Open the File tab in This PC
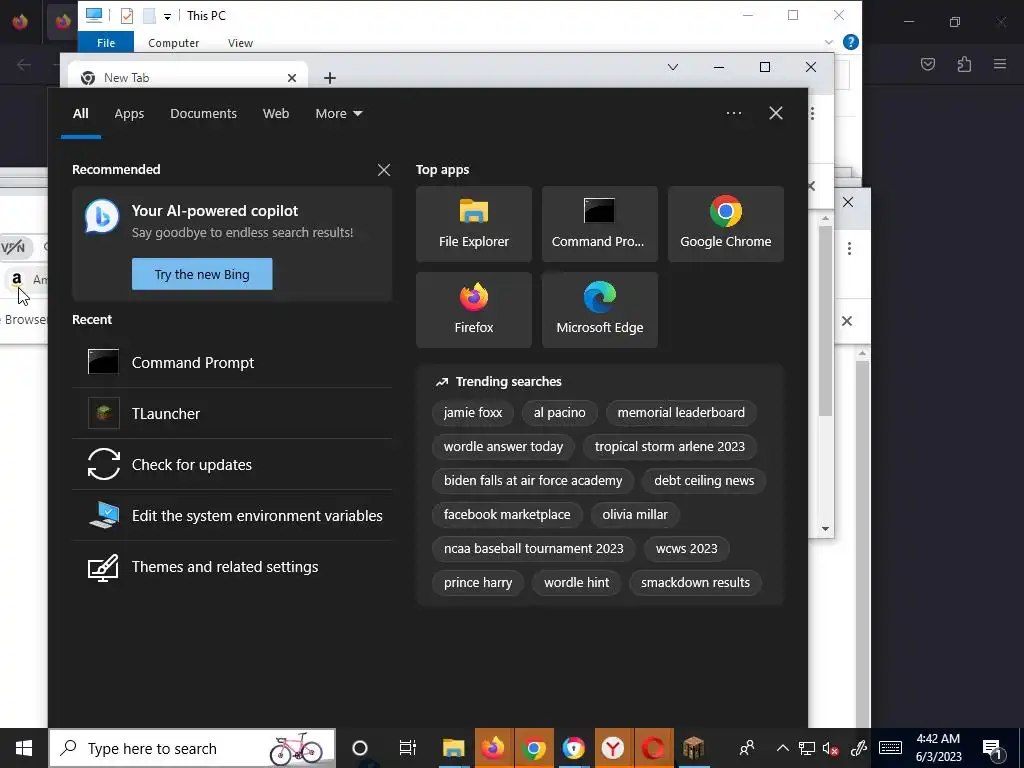The width and height of the screenshot is (1024, 768). coord(106,42)
